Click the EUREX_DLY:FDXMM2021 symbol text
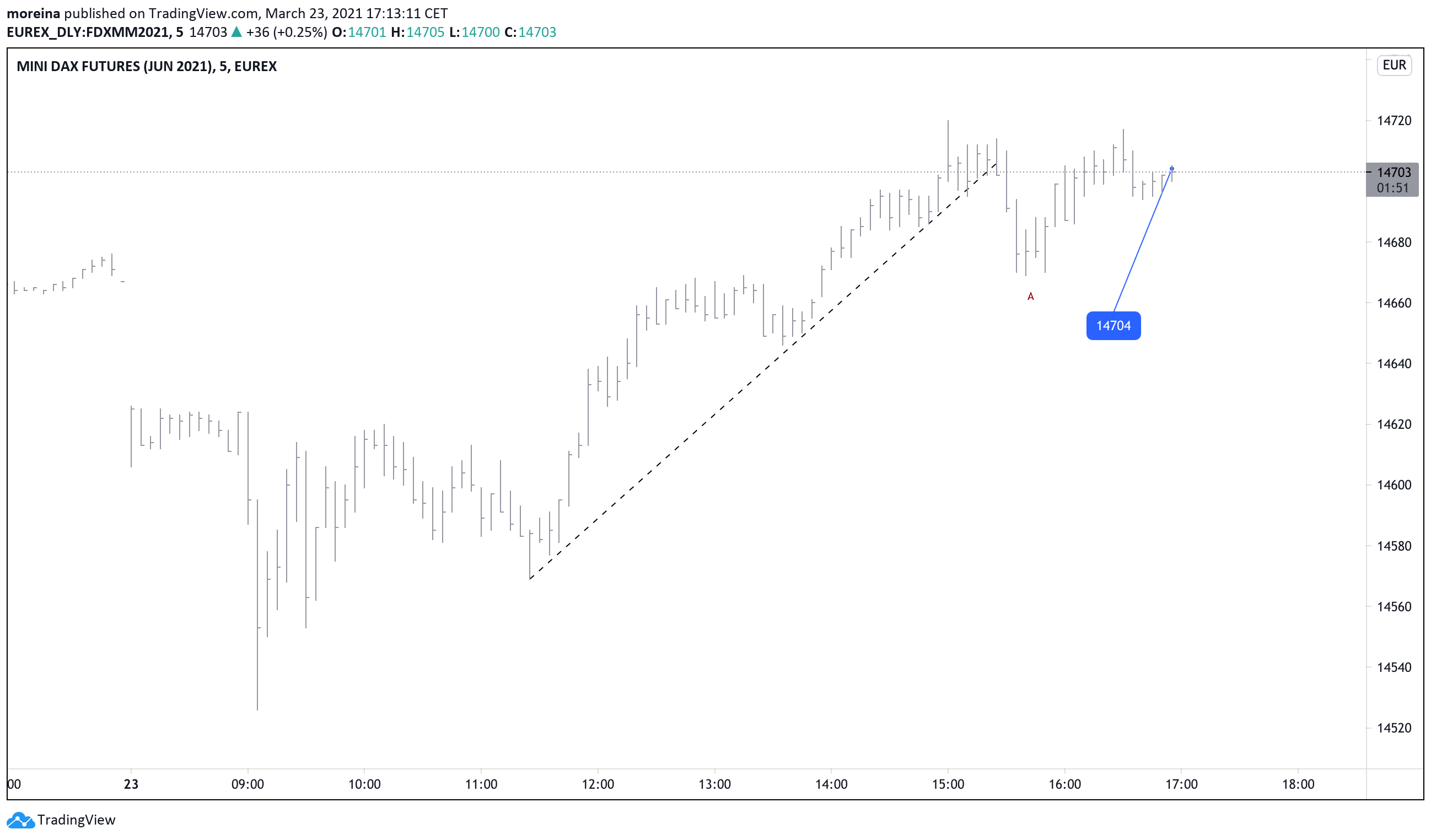Screen dimensions: 1431x840 click(88, 33)
